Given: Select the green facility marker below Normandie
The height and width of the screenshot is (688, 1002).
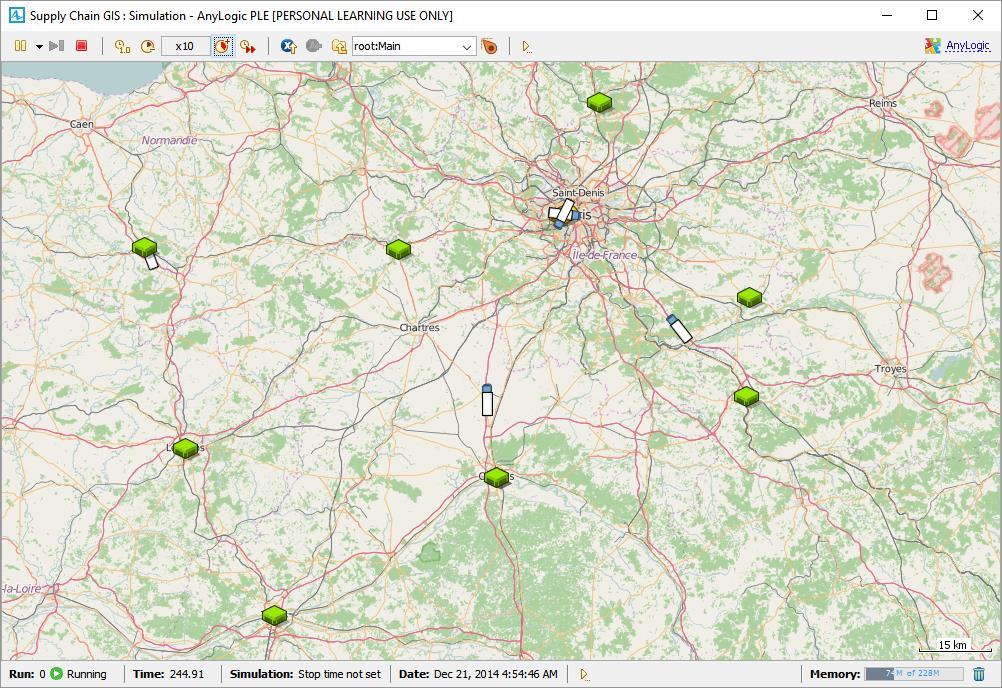Looking at the screenshot, I should (x=144, y=247).
